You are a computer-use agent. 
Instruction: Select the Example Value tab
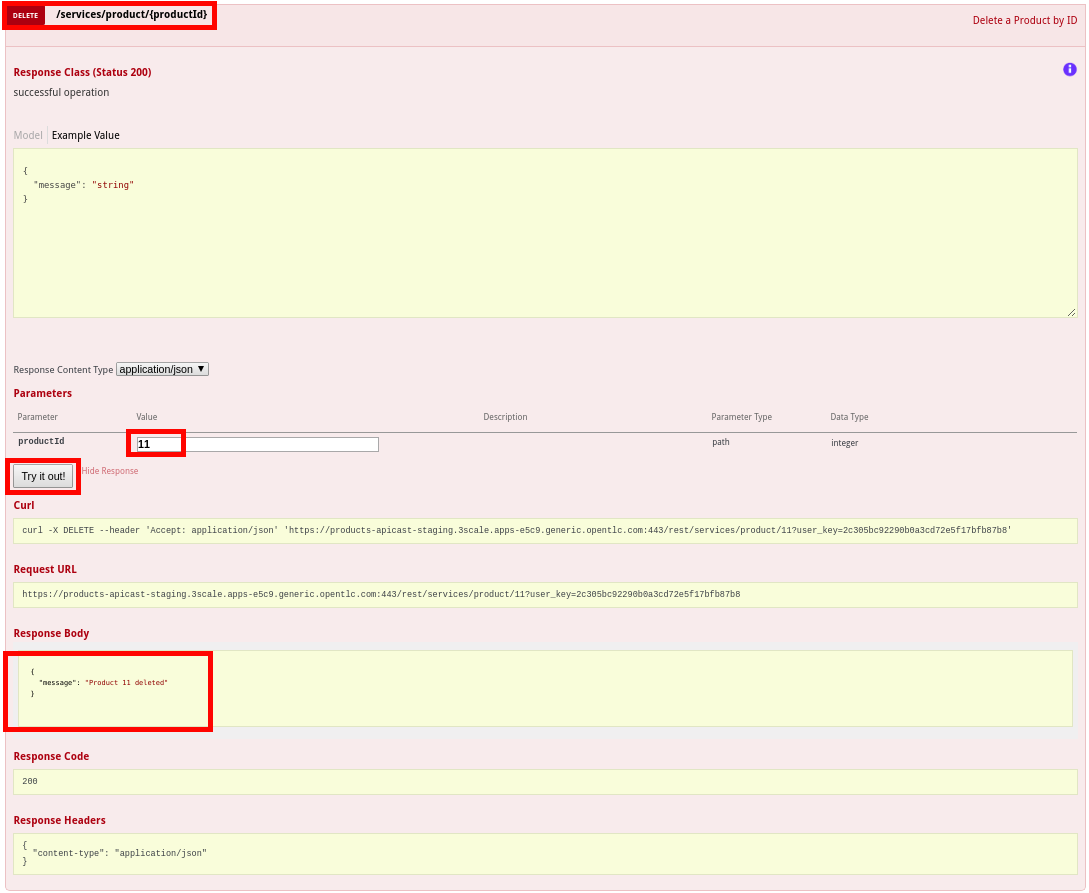pos(86,135)
